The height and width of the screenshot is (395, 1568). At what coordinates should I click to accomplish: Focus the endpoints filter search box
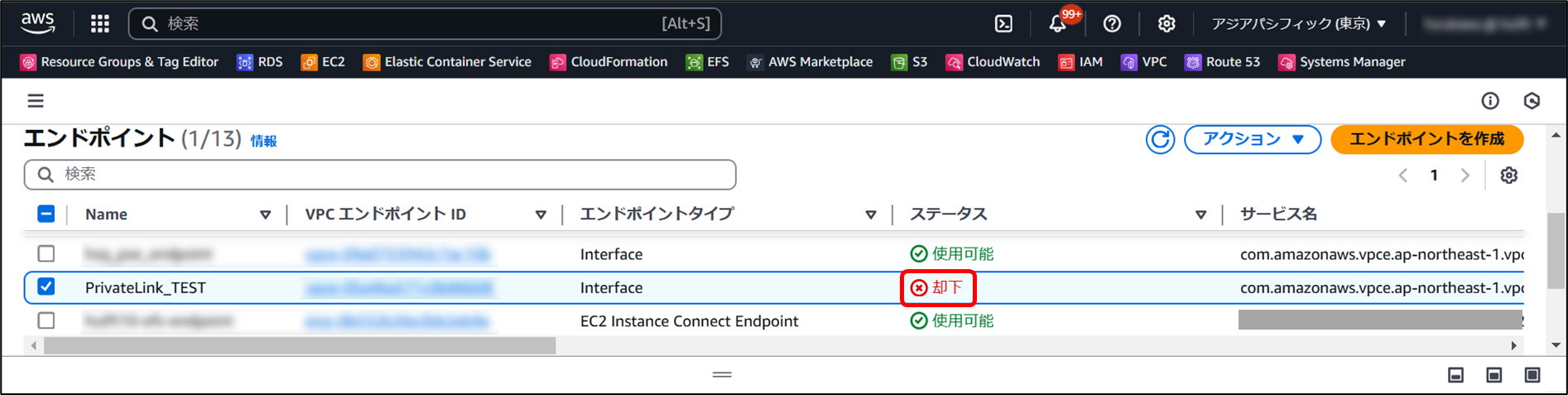tap(380, 174)
